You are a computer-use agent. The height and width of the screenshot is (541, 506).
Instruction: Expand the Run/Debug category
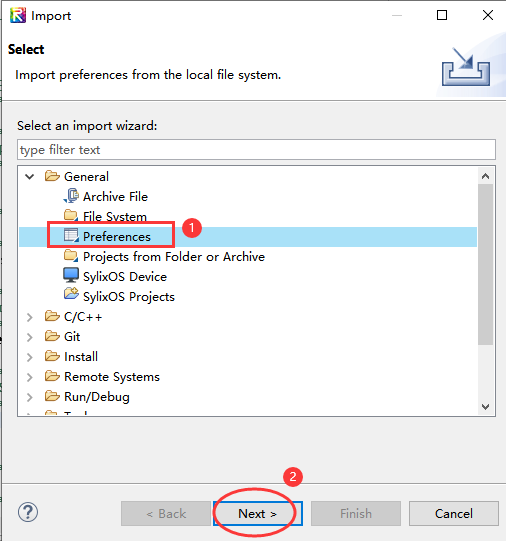[30, 397]
